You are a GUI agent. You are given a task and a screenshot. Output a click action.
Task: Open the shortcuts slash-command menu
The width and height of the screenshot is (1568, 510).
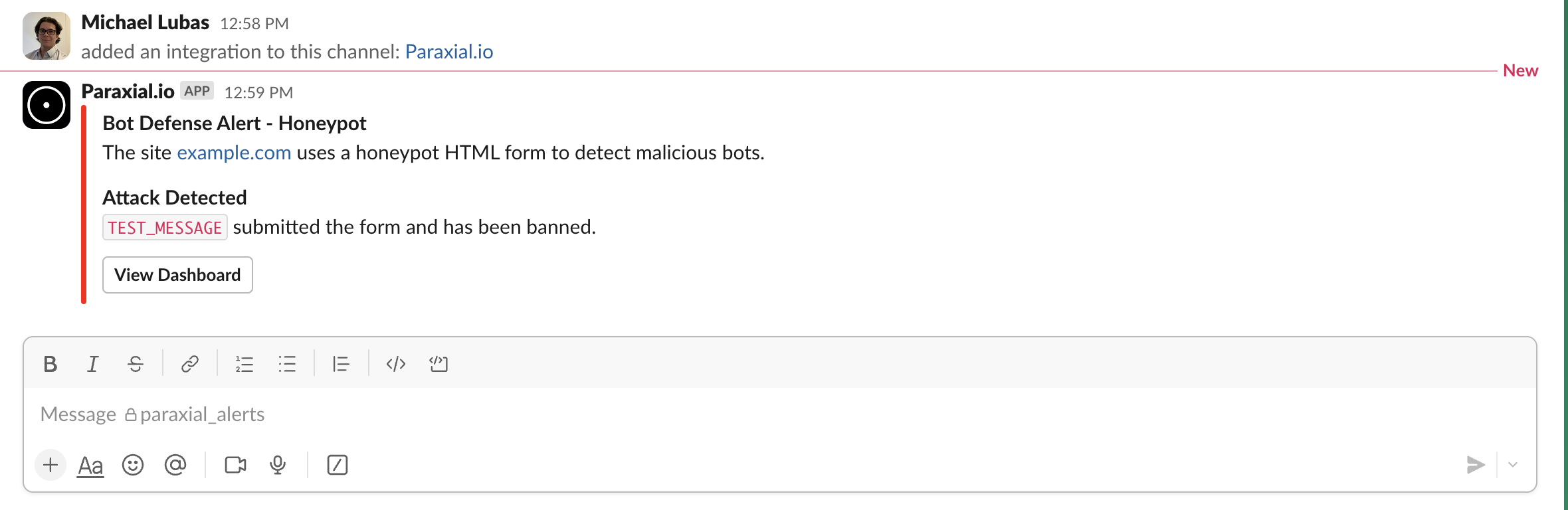[x=338, y=465]
